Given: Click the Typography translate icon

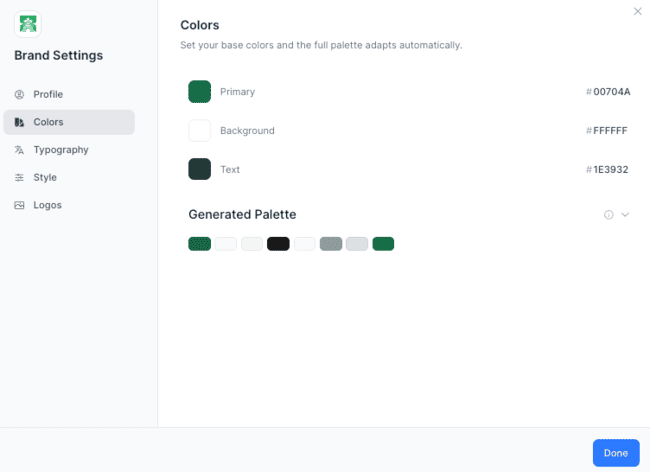Looking at the screenshot, I should point(19,150).
